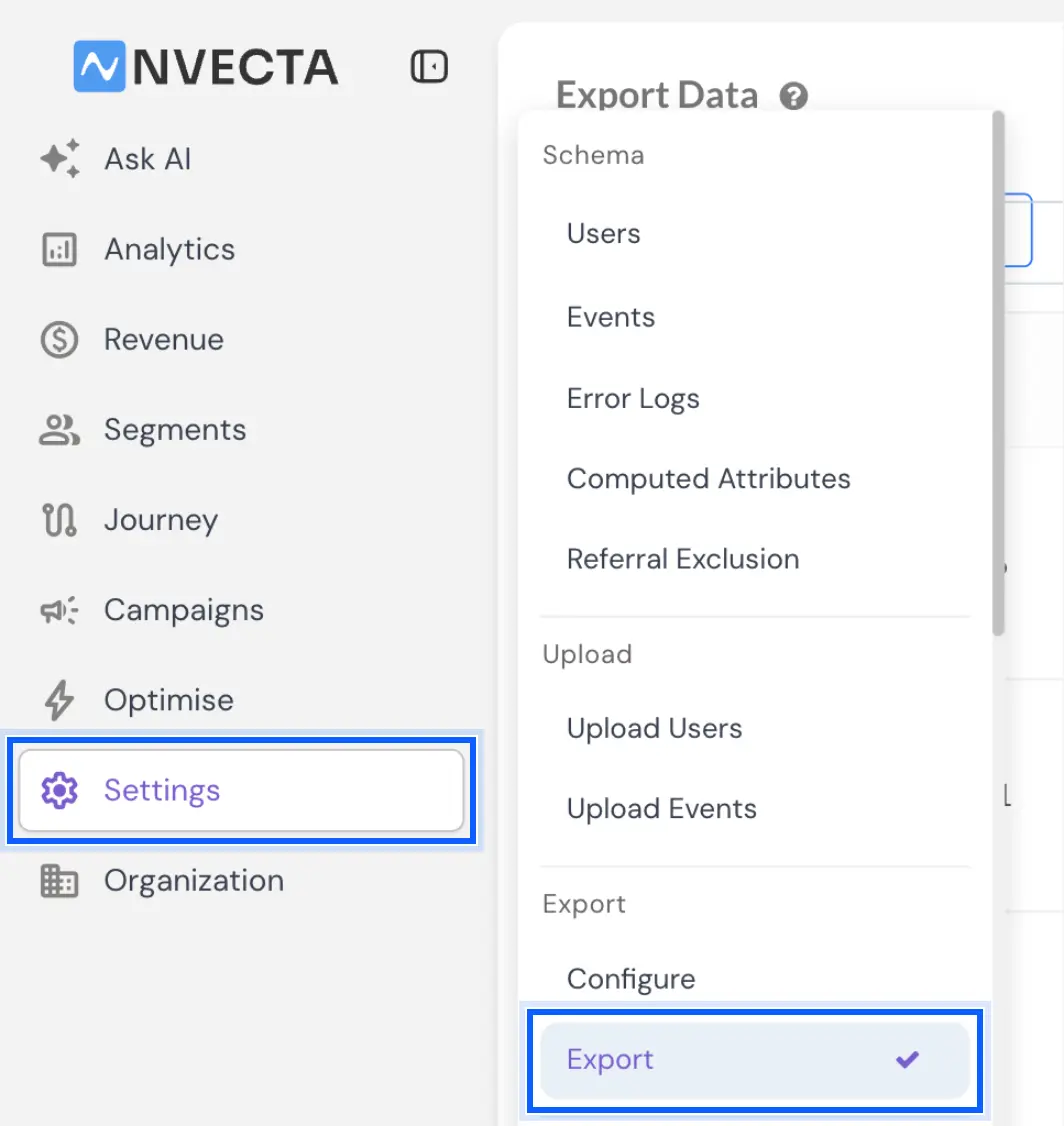
Task: Click the Segments people icon
Action: (x=59, y=430)
